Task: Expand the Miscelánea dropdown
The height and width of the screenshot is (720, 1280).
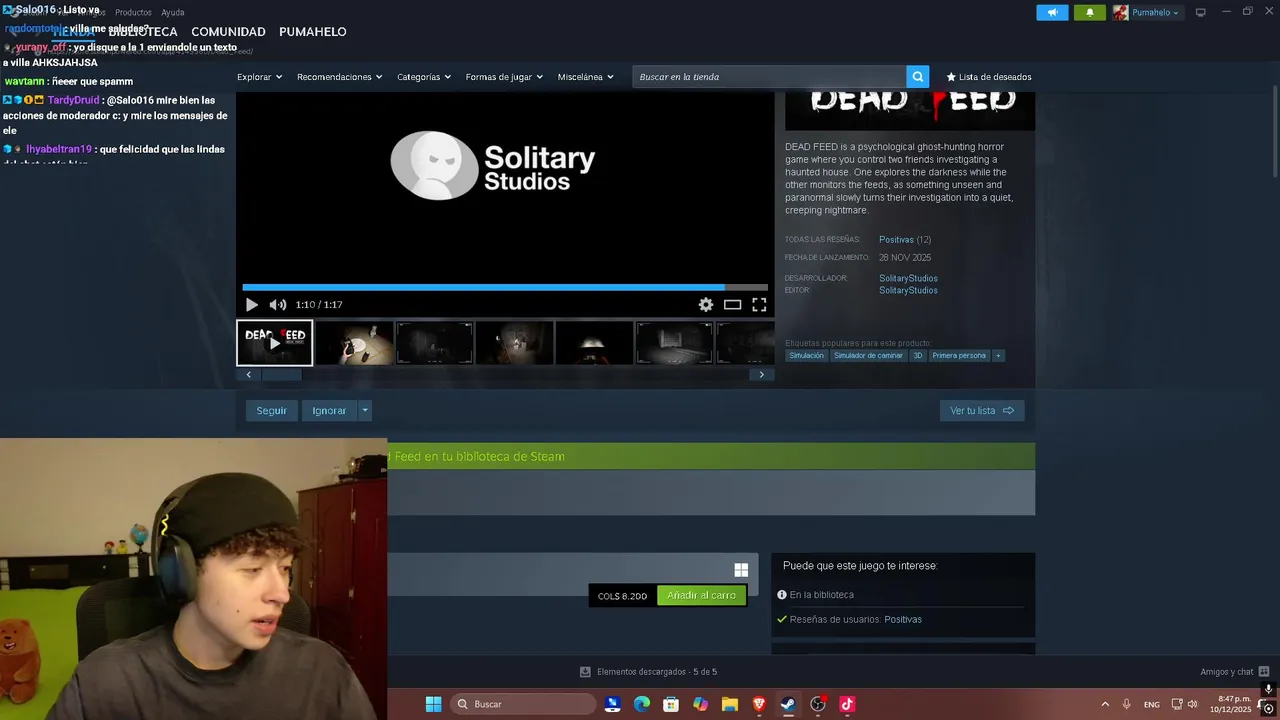Action: 586,77
